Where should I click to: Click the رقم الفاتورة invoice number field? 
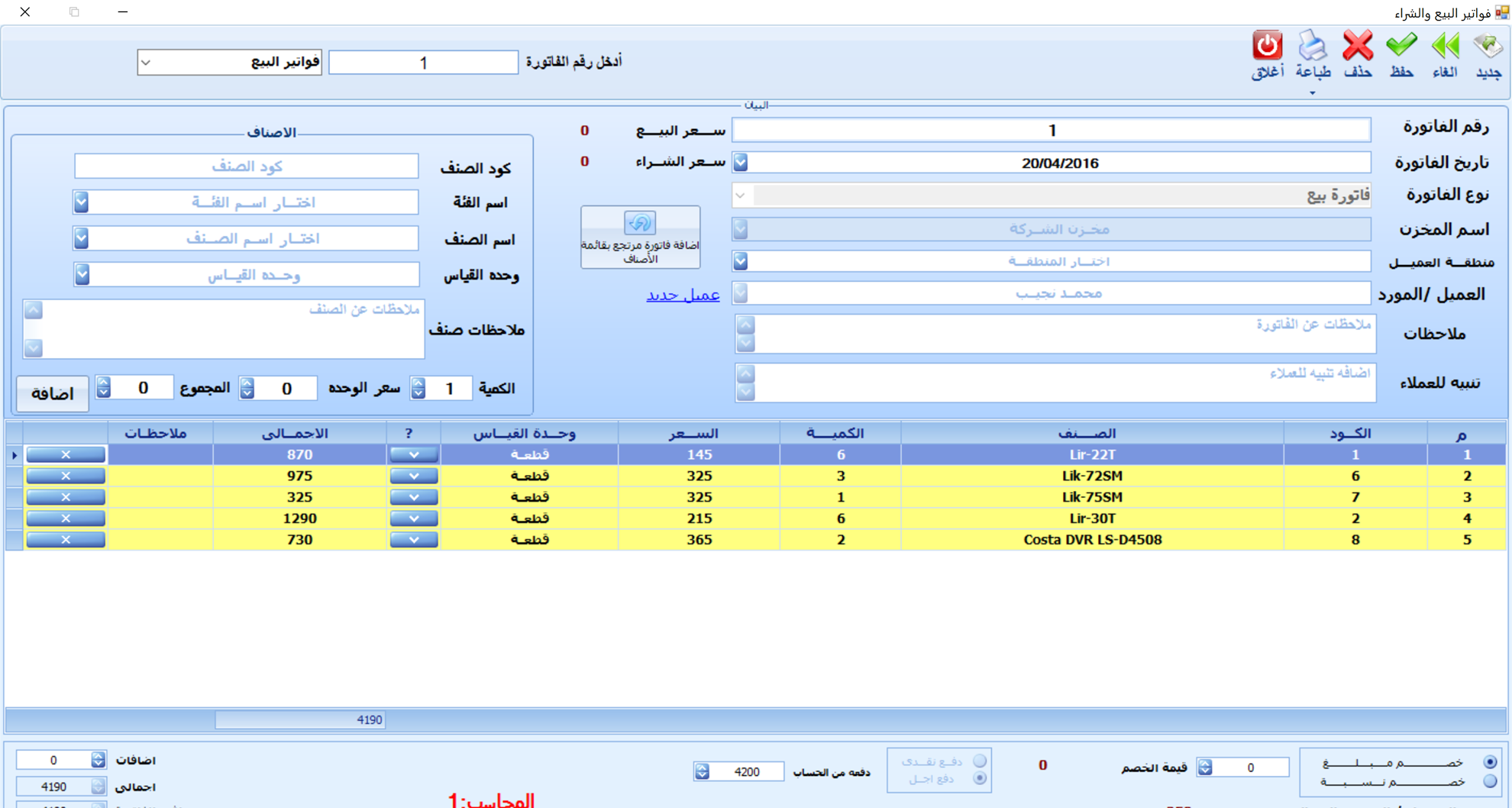(1052, 130)
